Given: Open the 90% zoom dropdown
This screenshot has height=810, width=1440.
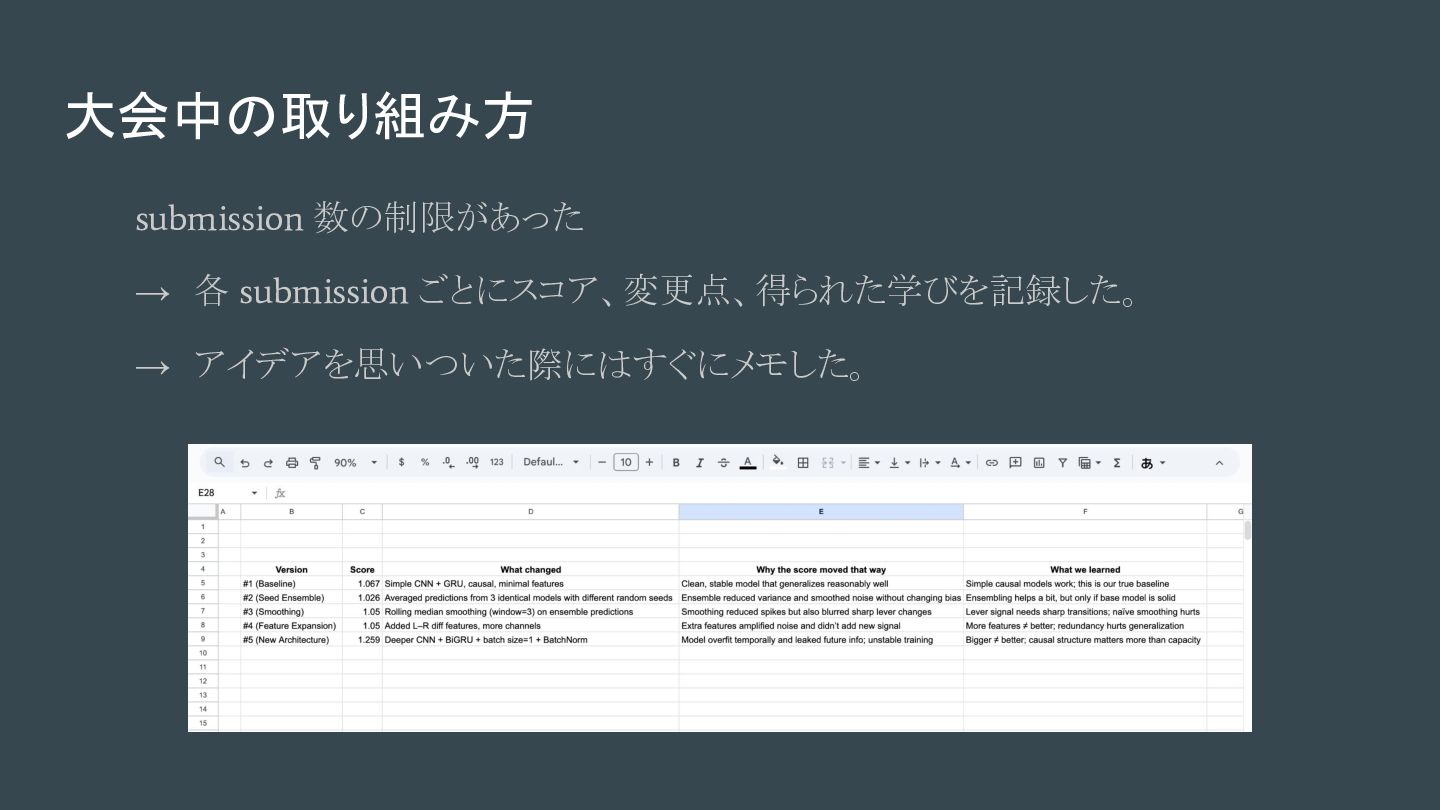Looking at the screenshot, I should (x=356, y=463).
